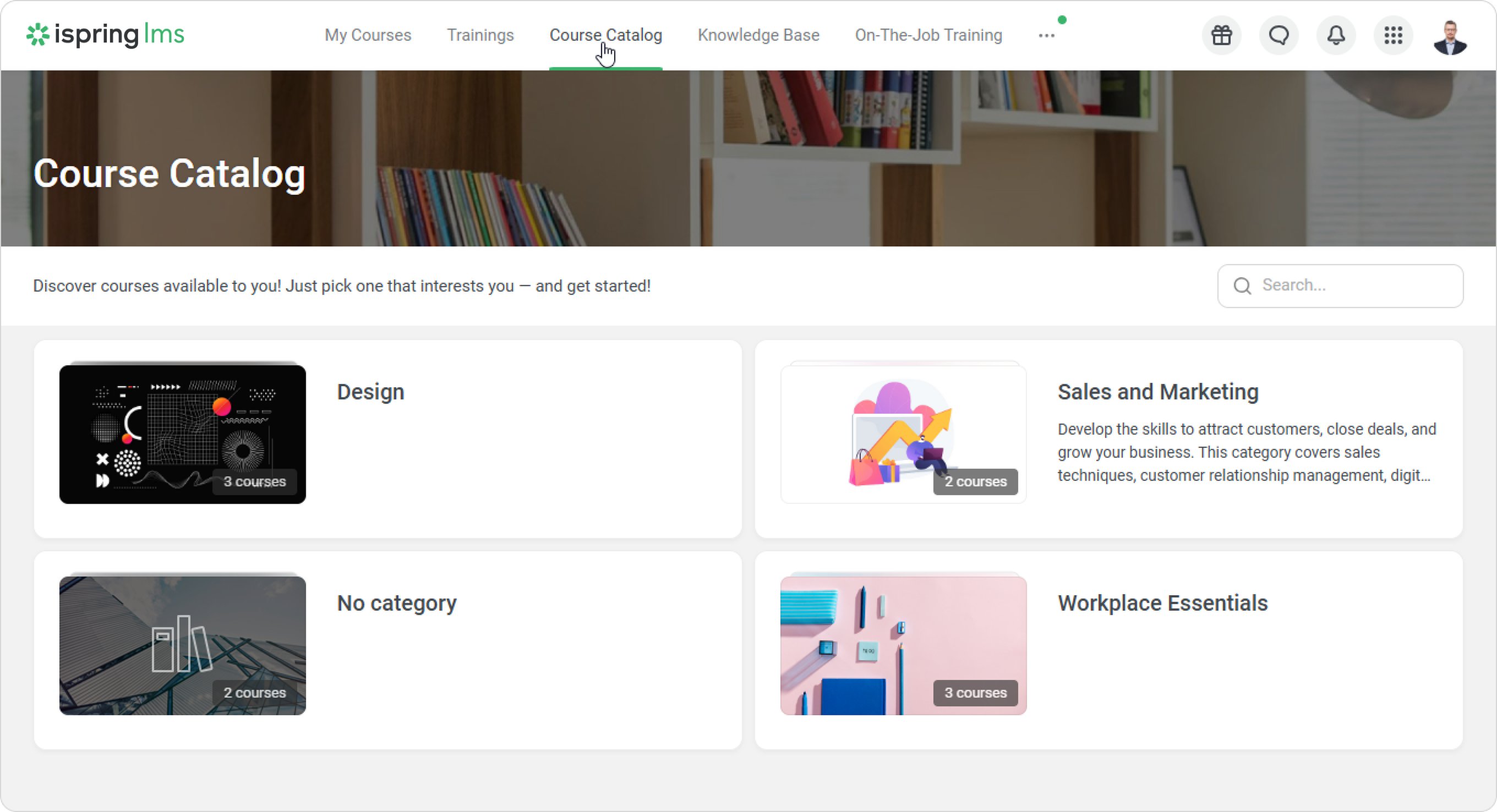Open the apps grid menu icon

point(1393,35)
